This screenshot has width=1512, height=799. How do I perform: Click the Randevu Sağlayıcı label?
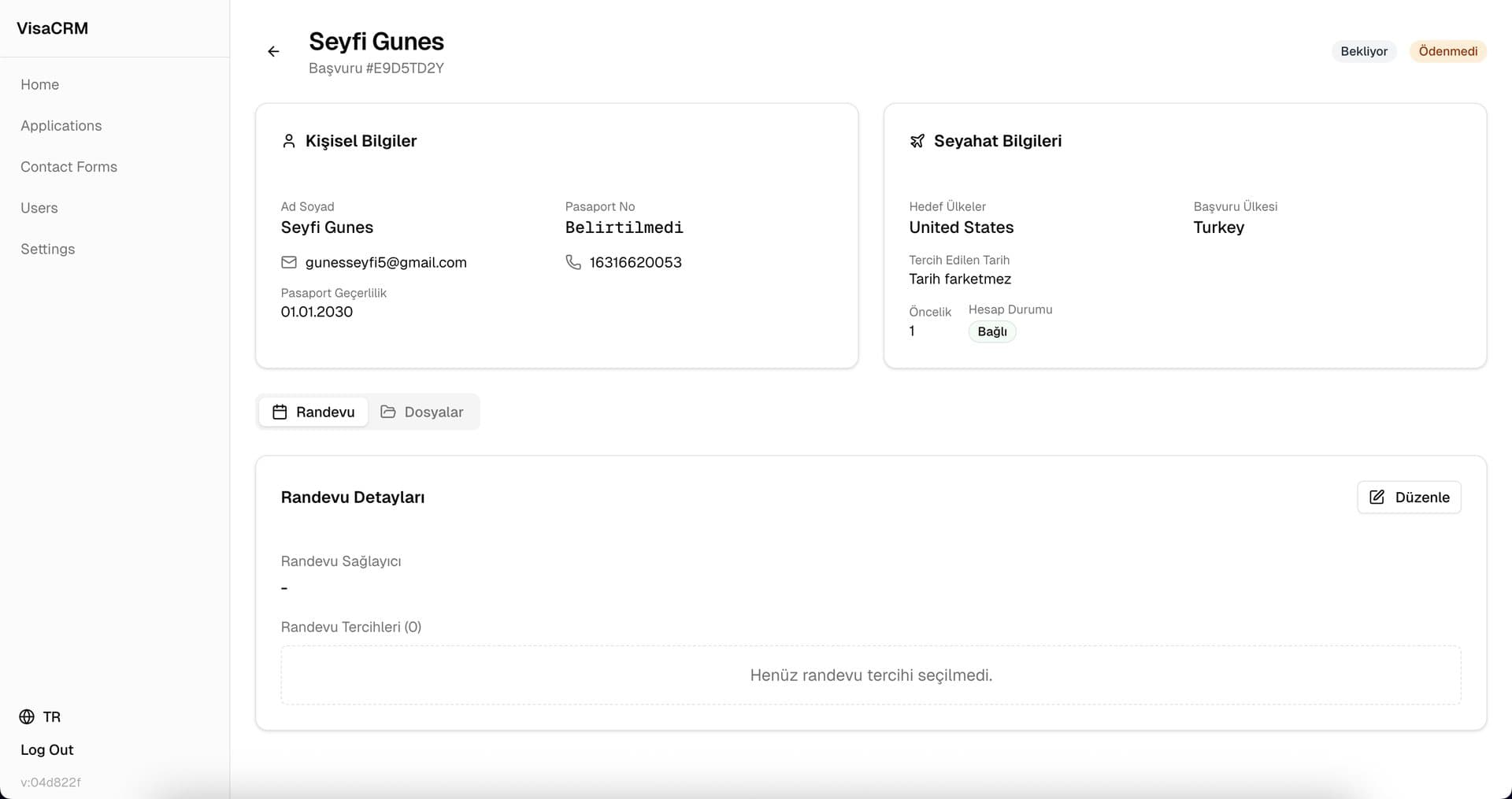tap(341, 561)
